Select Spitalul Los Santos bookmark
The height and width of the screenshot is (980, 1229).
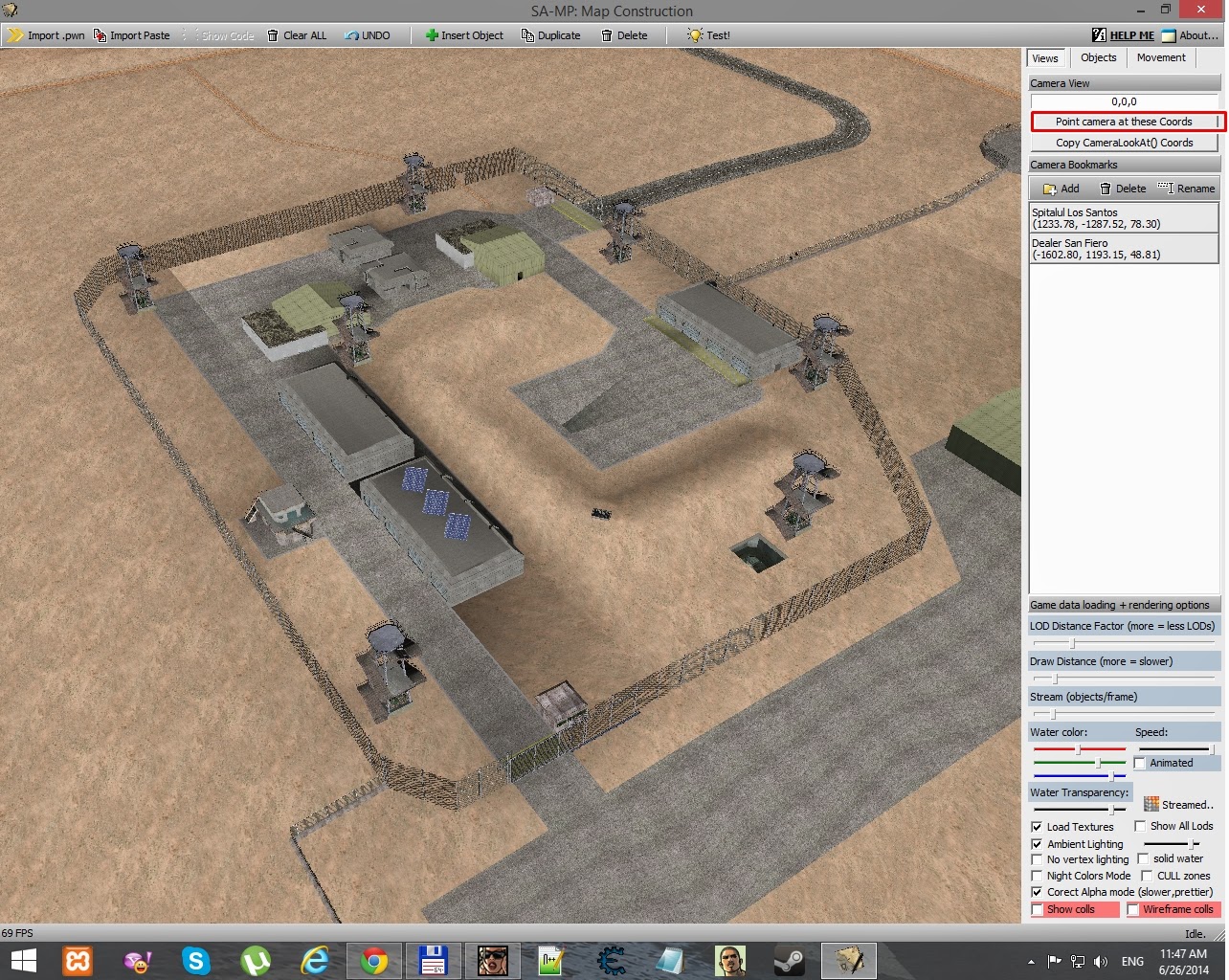click(x=1124, y=218)
